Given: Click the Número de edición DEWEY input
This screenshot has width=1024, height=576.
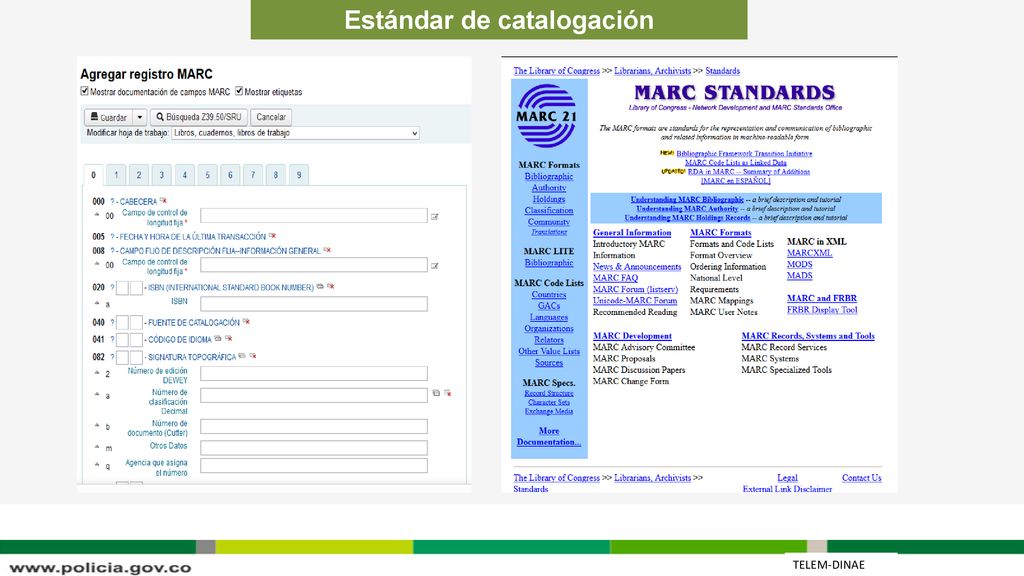Looking at the screenshot, I should [x=313, y=374].
